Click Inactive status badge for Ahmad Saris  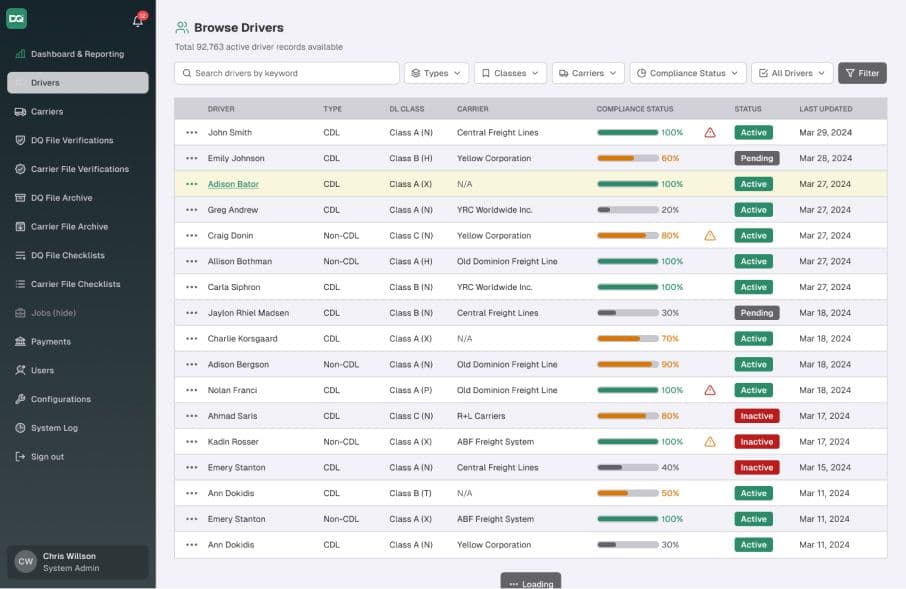tap(756, 416)
